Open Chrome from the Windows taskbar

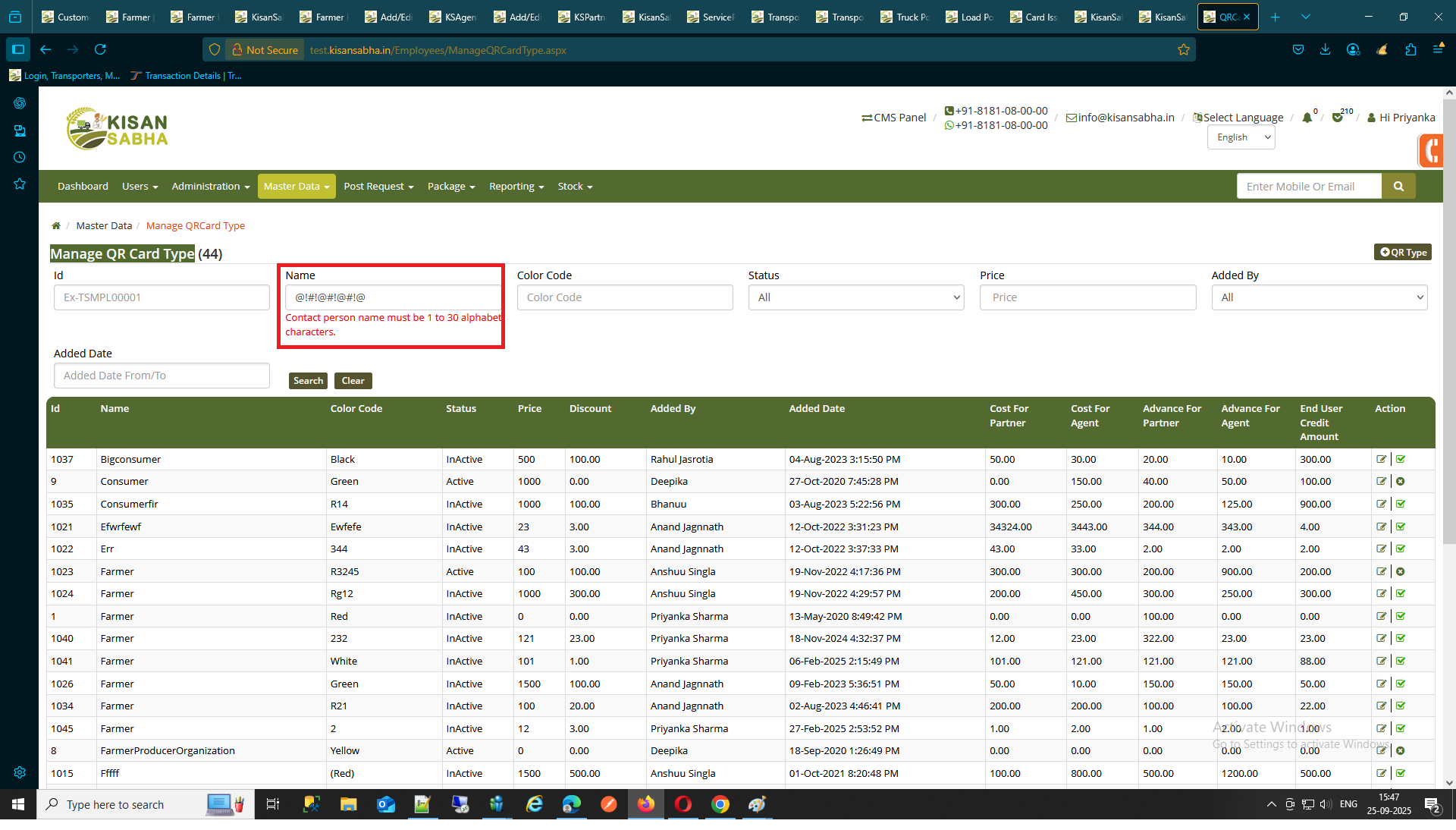coord(720,805)
